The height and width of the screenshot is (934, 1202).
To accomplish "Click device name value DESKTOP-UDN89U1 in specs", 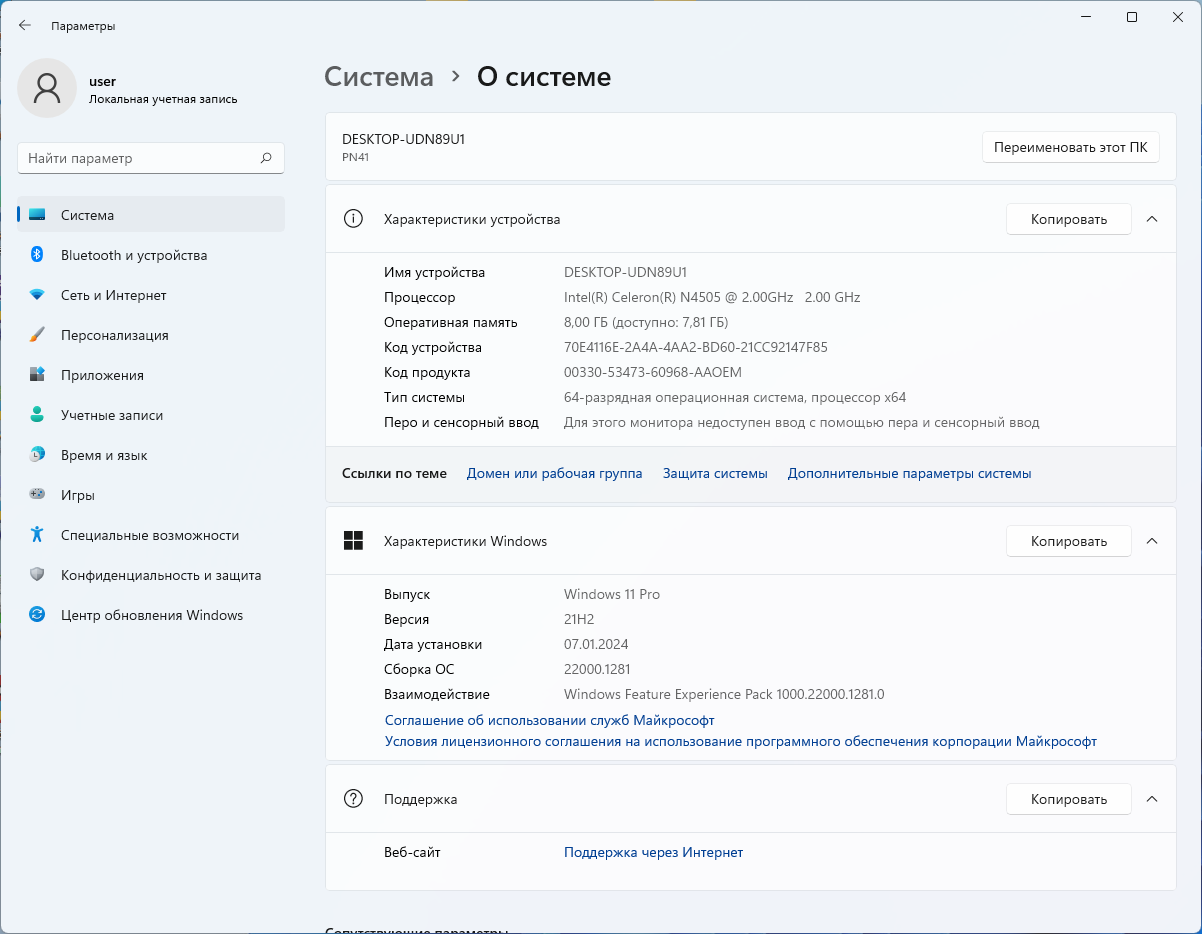I will 625,272.
